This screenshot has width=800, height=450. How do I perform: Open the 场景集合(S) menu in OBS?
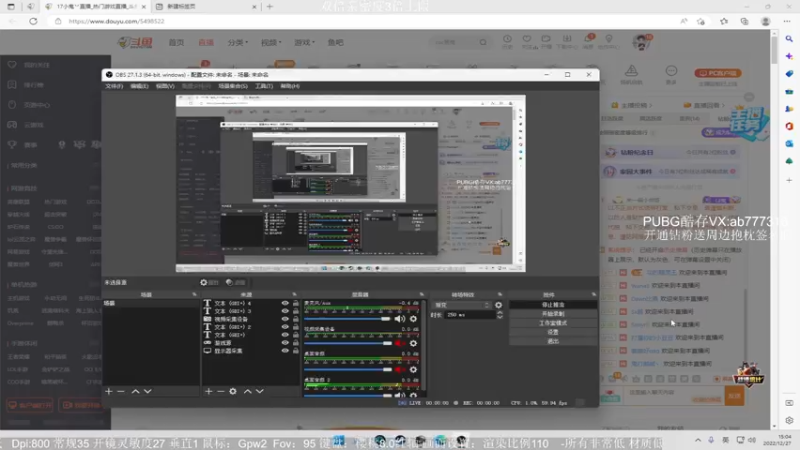(233, 86)
